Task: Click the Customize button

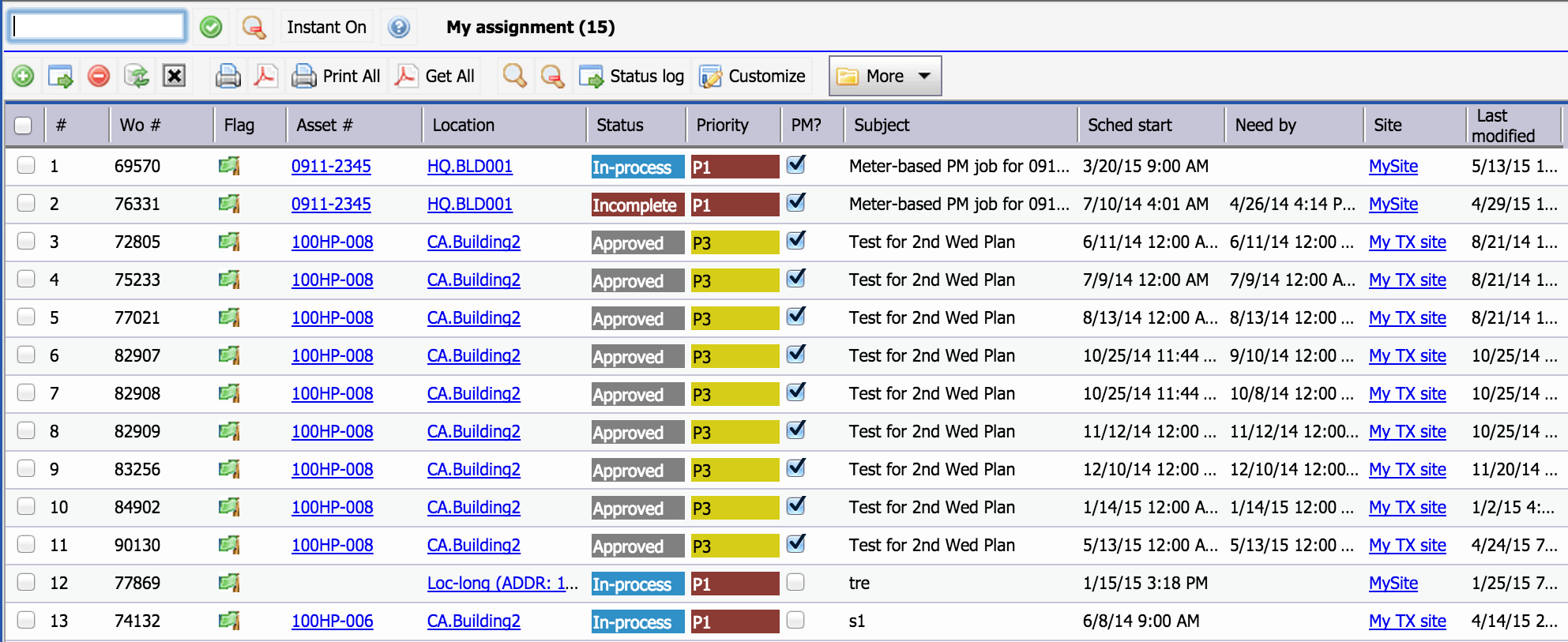Action: [x=752, y=76]
